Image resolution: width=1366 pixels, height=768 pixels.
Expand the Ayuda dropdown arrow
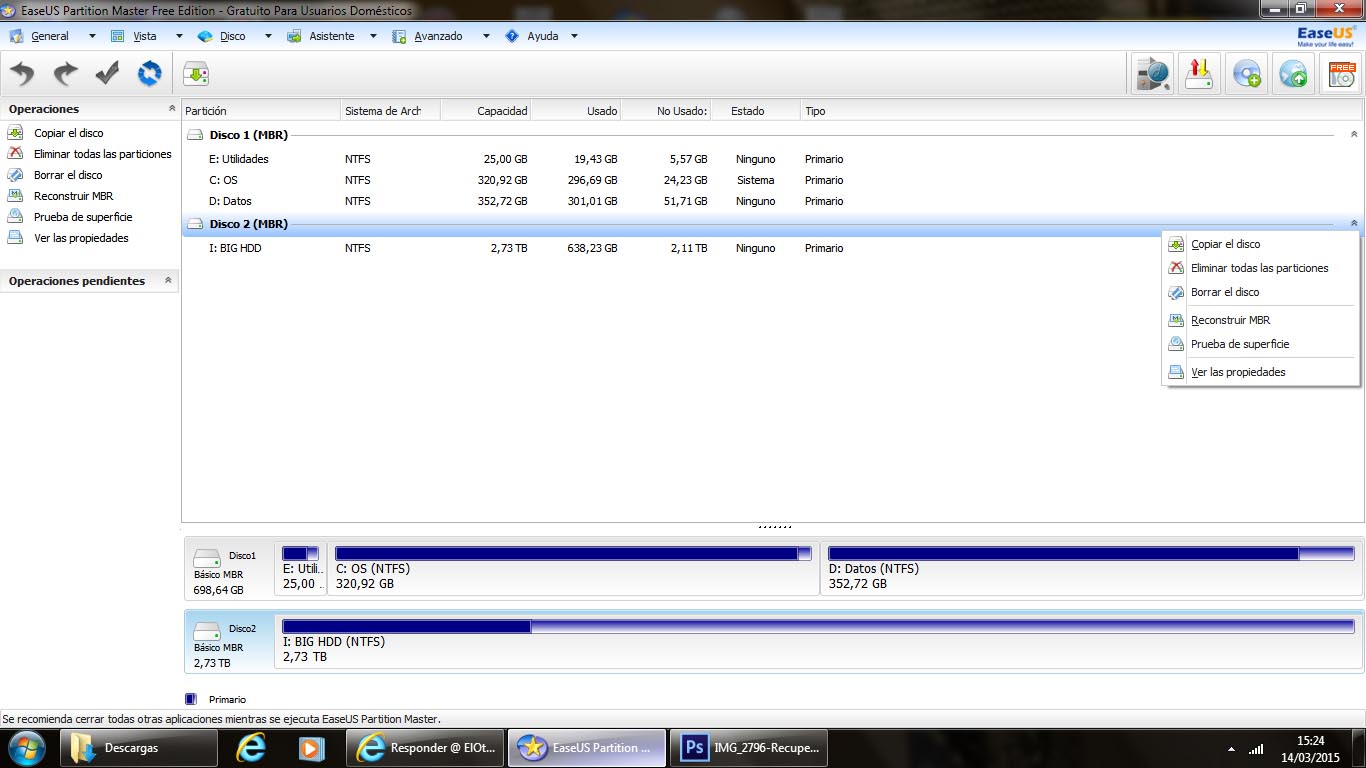click(574, 36)
